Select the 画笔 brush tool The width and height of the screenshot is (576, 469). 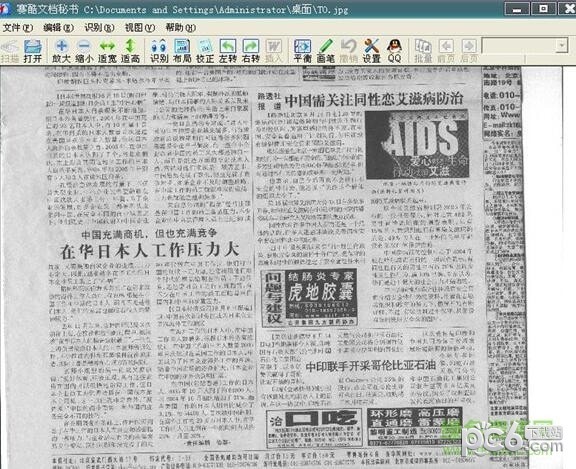tap(325, 51)
